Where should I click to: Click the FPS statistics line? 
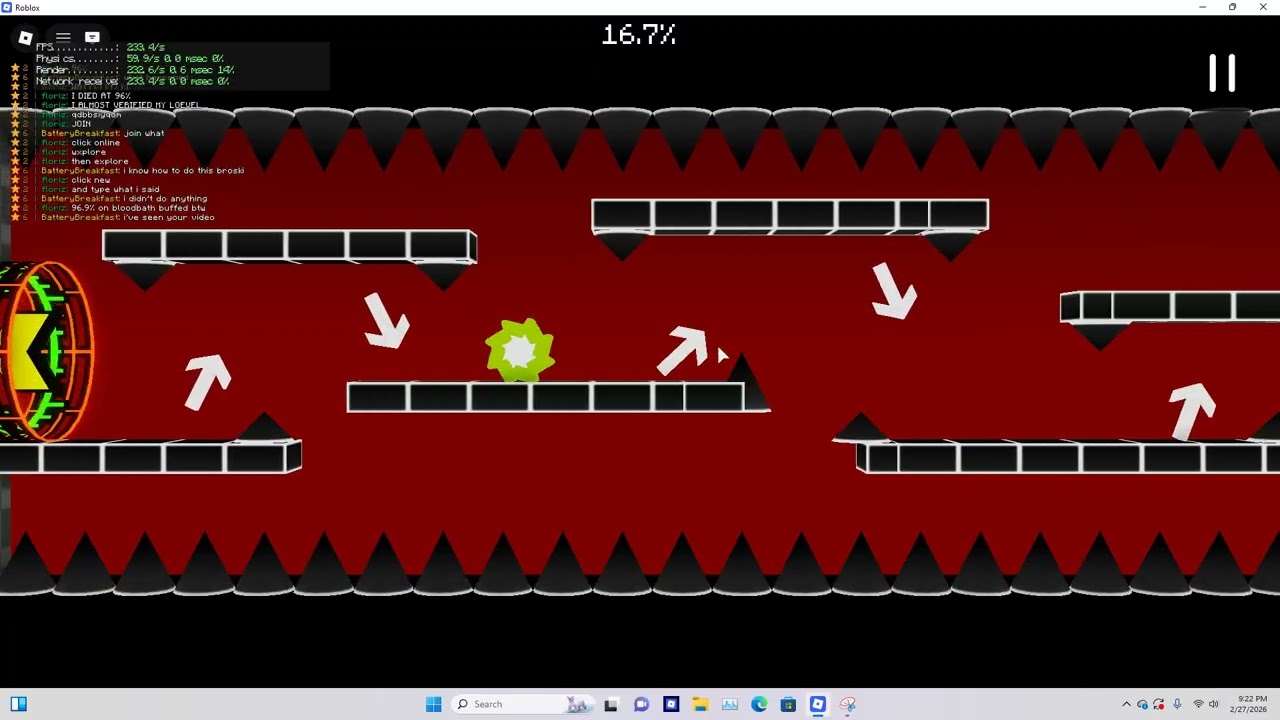point(100,47)
